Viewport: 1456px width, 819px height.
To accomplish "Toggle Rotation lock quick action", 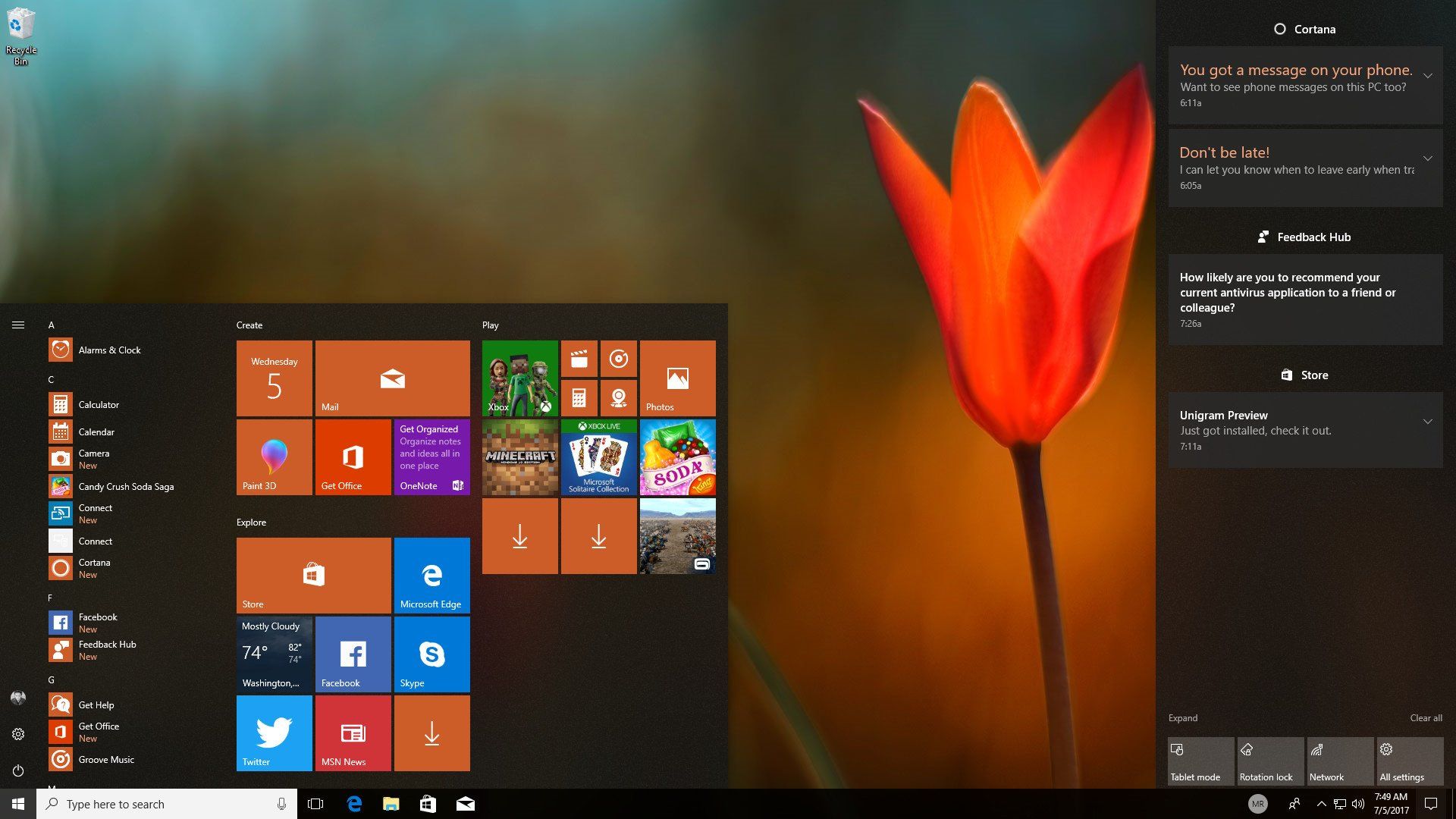I will pyautogui.click(x=1271, y=761).
